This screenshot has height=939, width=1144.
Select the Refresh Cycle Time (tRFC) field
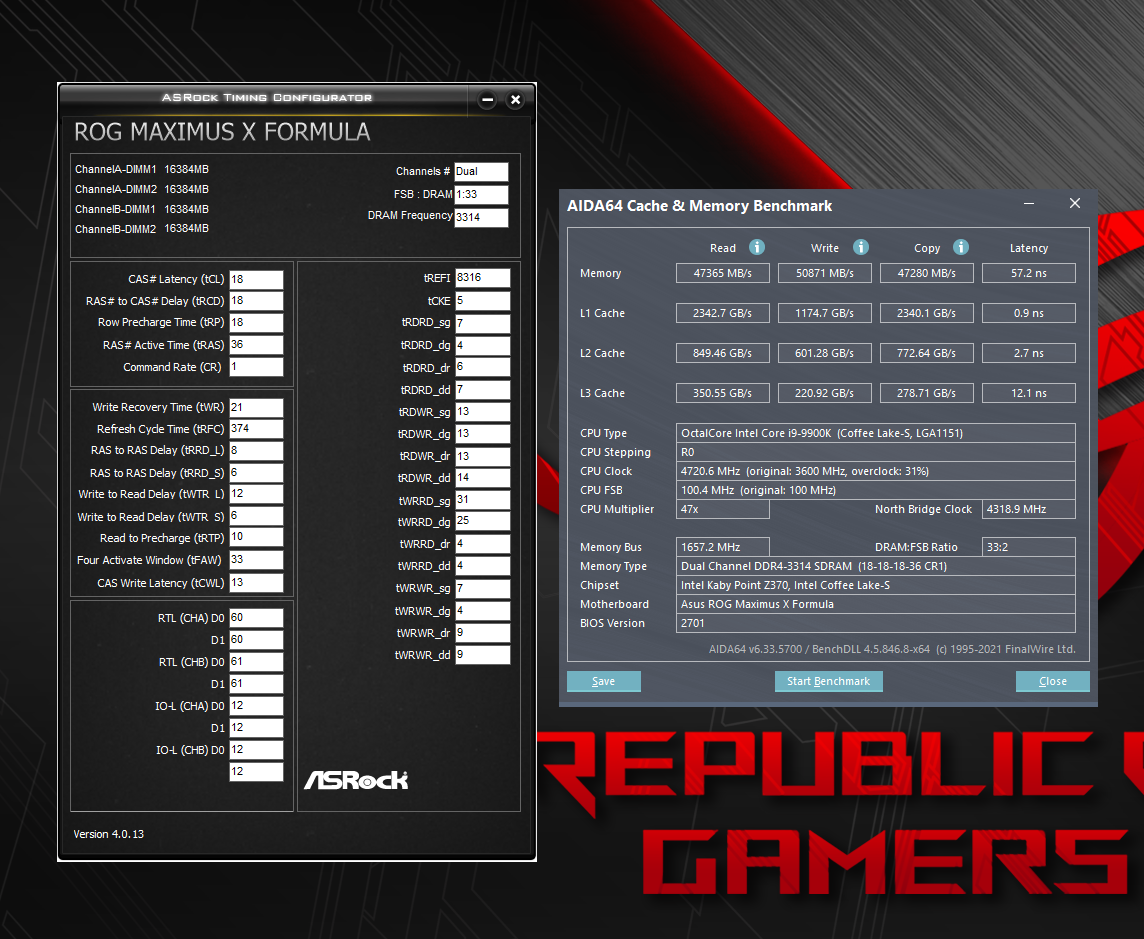coord(256,429)
